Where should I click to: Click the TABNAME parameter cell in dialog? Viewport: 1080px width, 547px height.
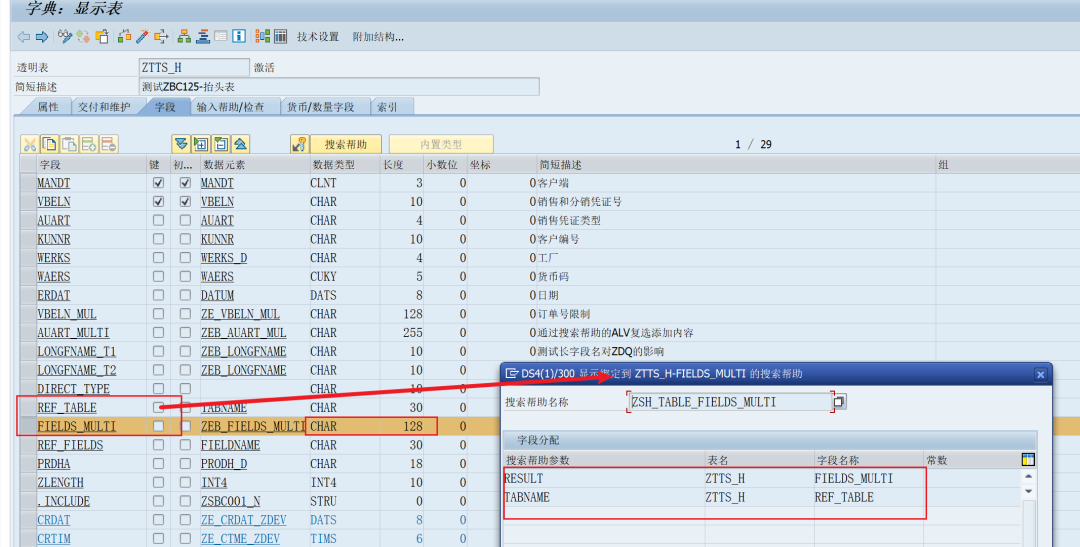pos(603,497)
